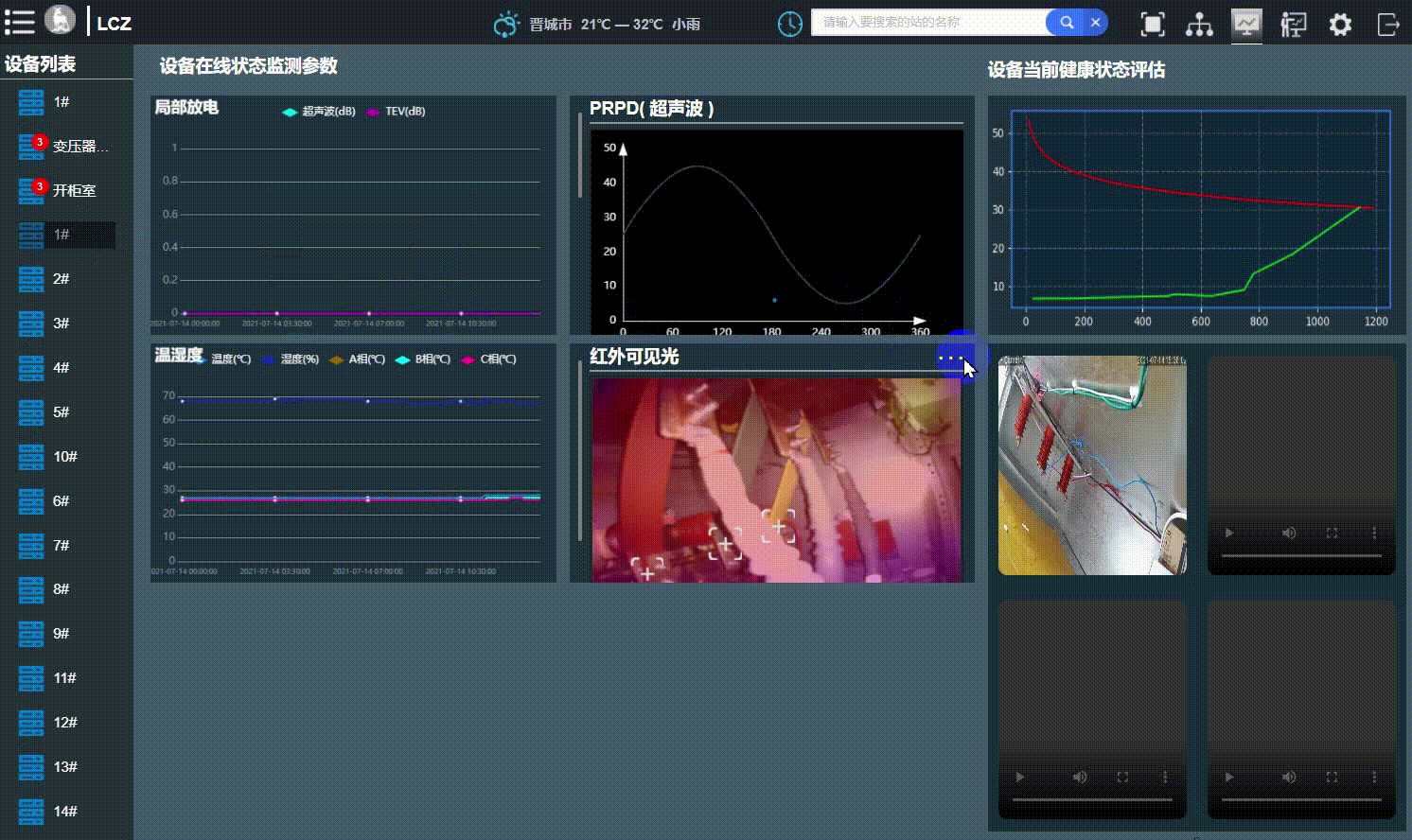The width and height of the screenshot is (1412, 840).
Task: Open the hamburger menu at top left
Action: click(x=19, y=22)
